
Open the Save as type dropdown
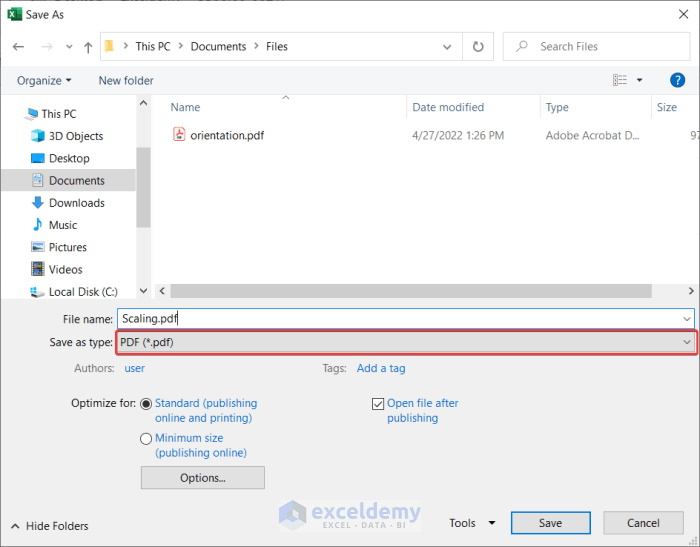click(406, 342)
